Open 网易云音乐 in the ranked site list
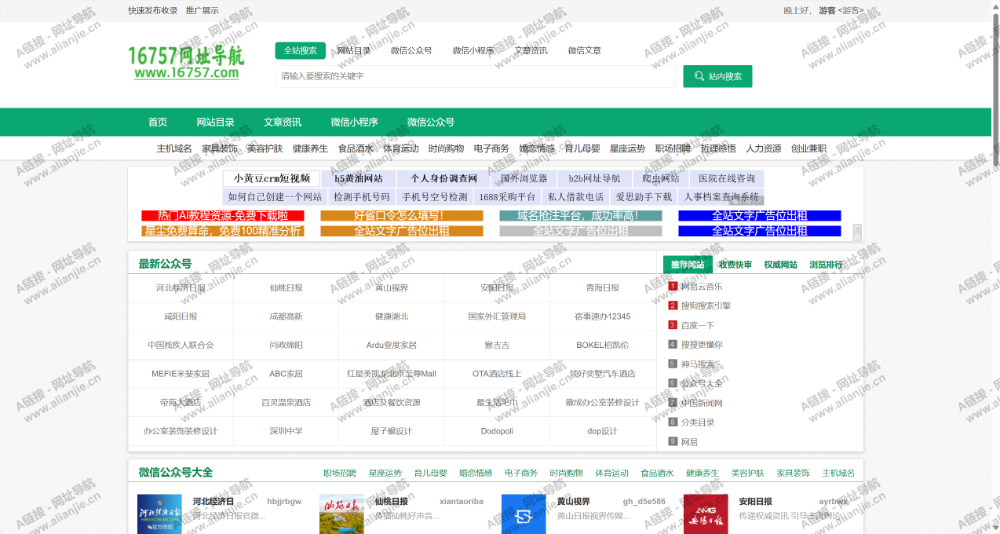1000x534 pixels. point(702,286)
